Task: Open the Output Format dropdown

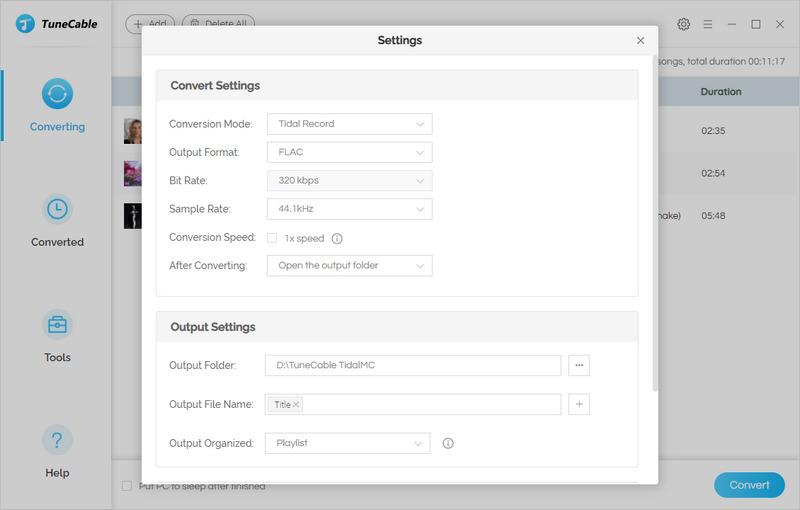Action: pyautogui.click(x=349, y=152)
